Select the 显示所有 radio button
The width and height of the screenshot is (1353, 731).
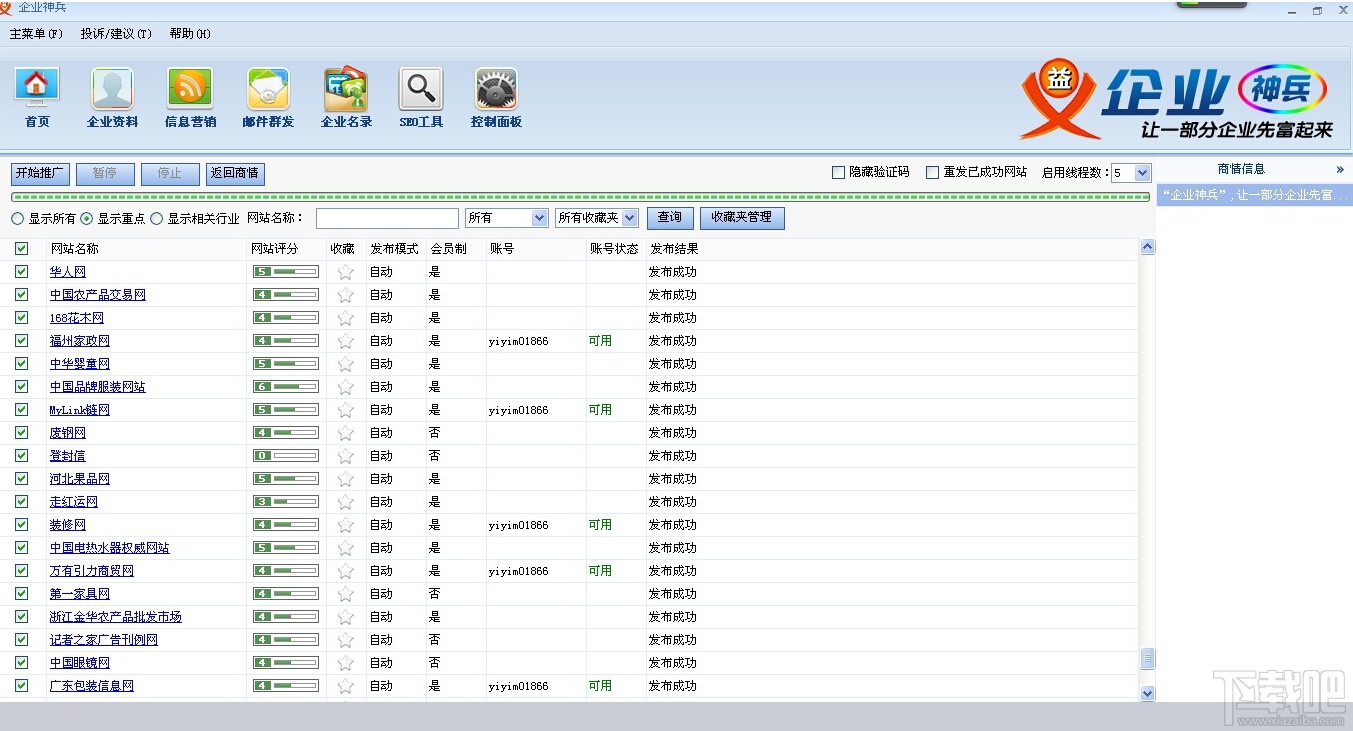tap(18, 218)
